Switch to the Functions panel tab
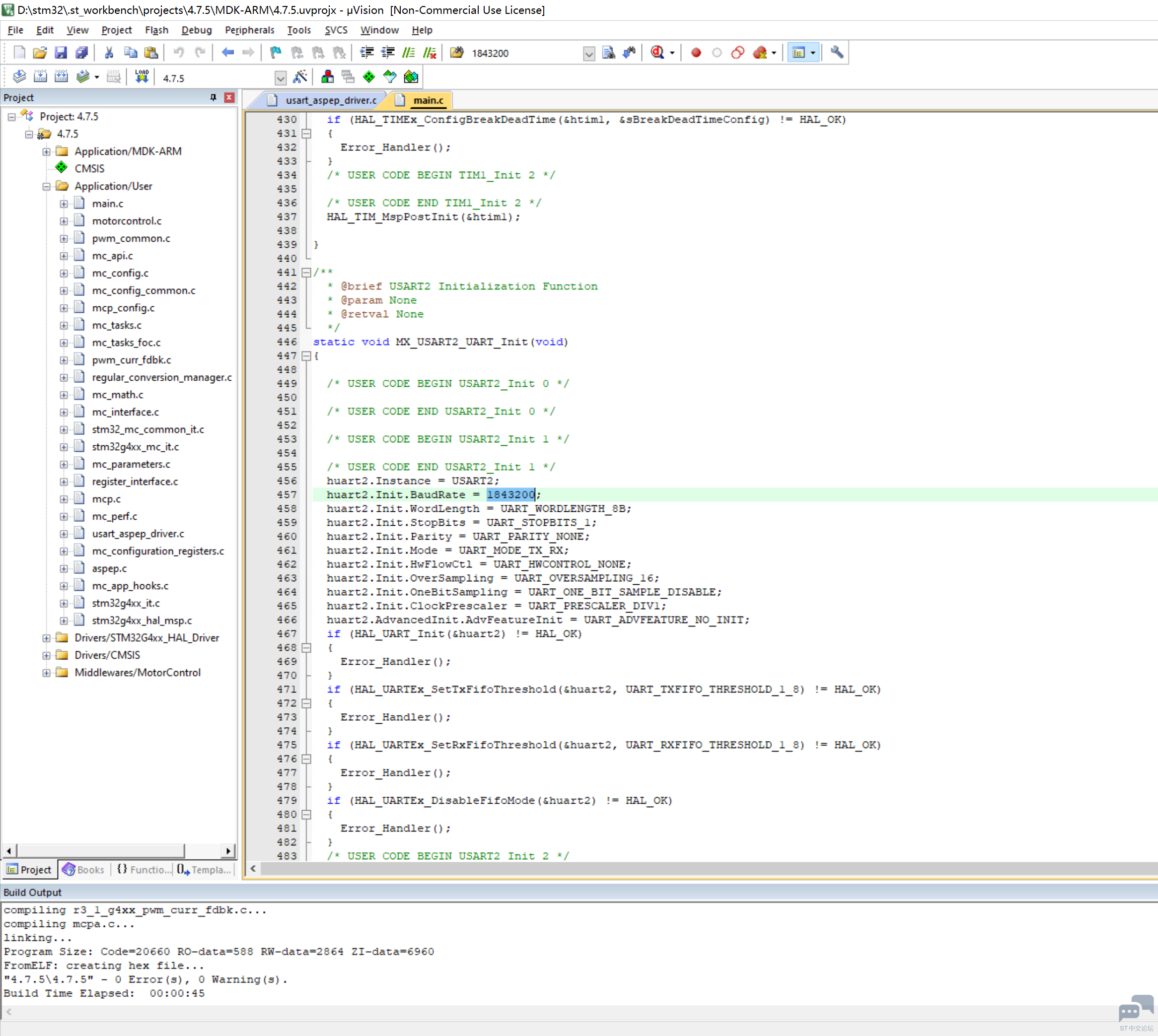Image resolution: width=1158 pixels, height=1036 pixels. pyautogui.click(x=143, y=869)
